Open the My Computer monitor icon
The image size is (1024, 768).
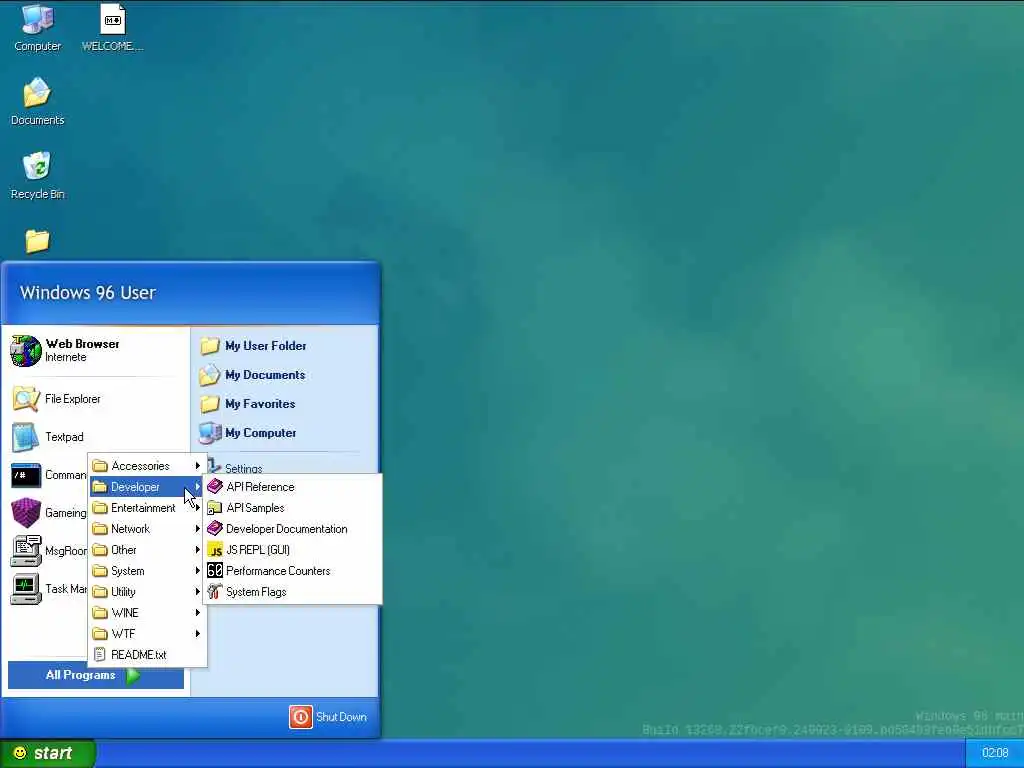(210, 432)
